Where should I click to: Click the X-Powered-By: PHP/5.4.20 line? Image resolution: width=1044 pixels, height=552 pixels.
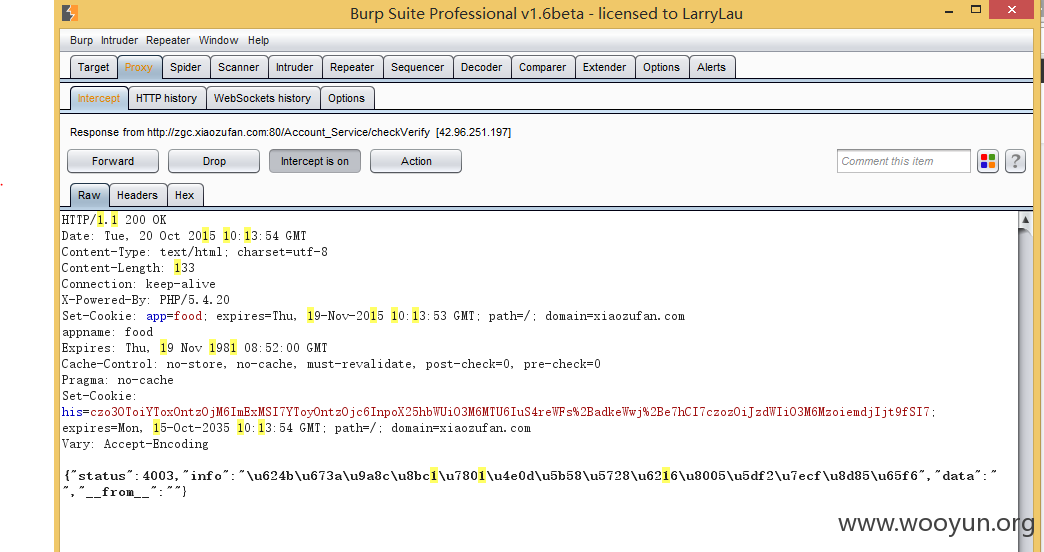pyautogui.click(x=145, y=300)
